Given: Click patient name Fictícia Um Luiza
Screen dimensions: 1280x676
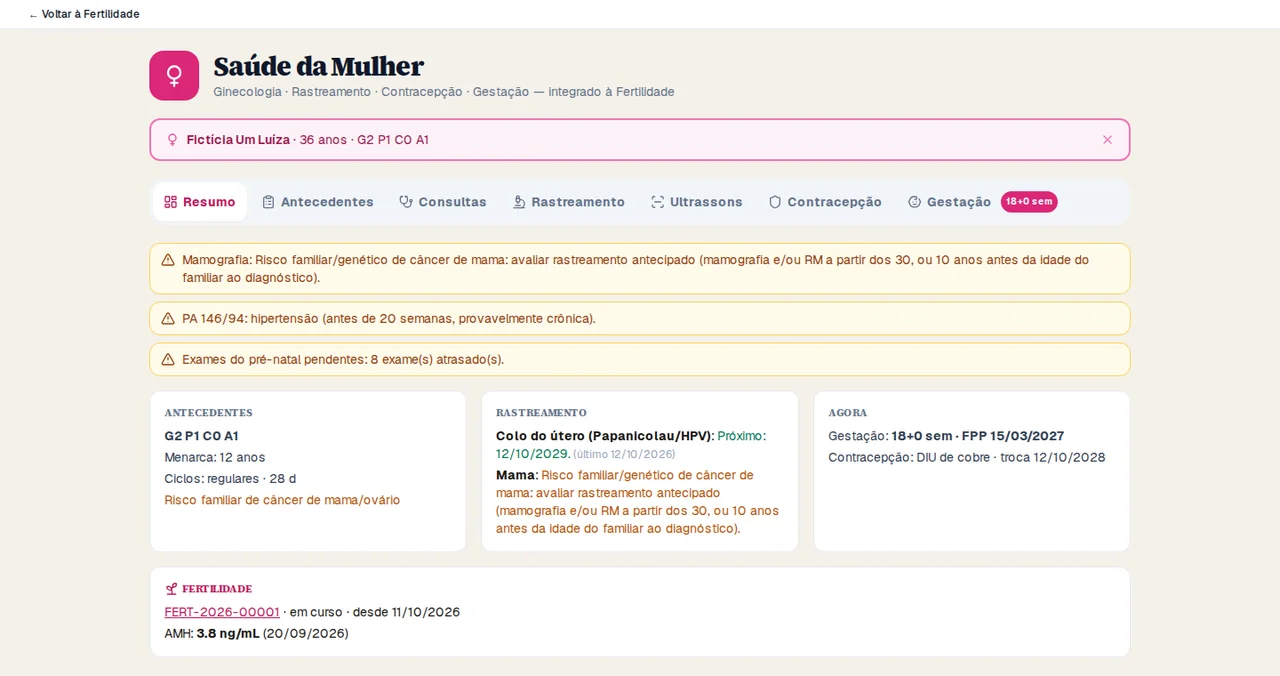Looking at the screenshot, I should tap(238, 140).
